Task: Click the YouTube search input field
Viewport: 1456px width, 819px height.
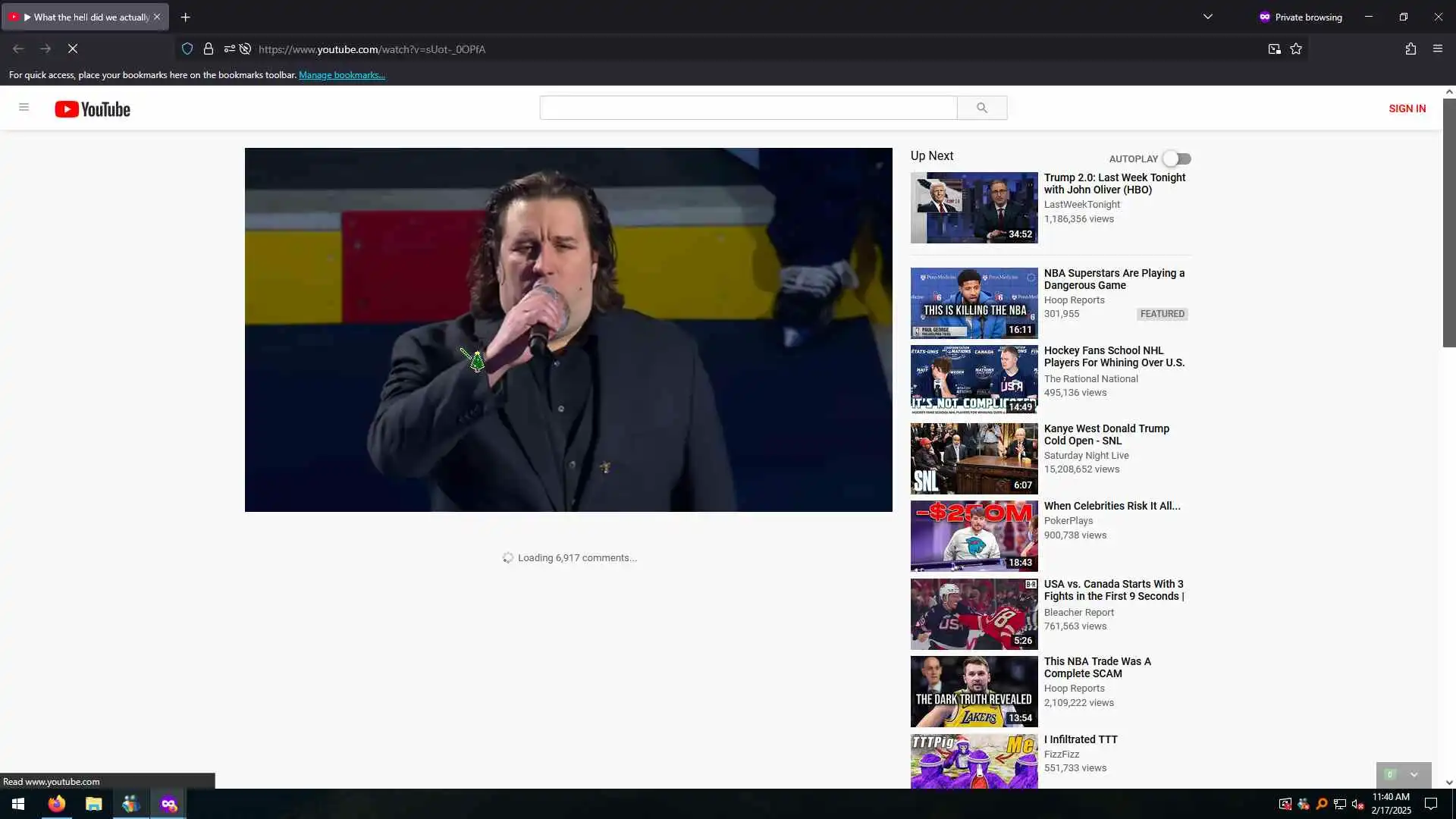Action: [x=748, y=108]
